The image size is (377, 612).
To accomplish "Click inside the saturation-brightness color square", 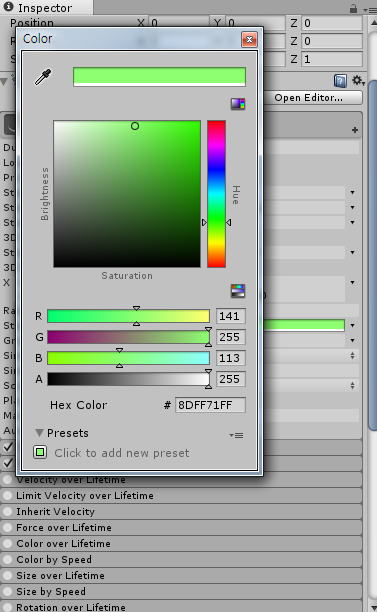I will (x=127, y=194).
